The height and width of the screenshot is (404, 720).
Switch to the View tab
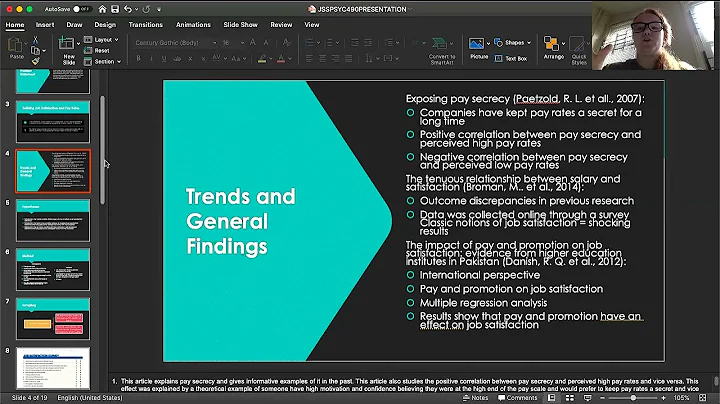(312, 25)
